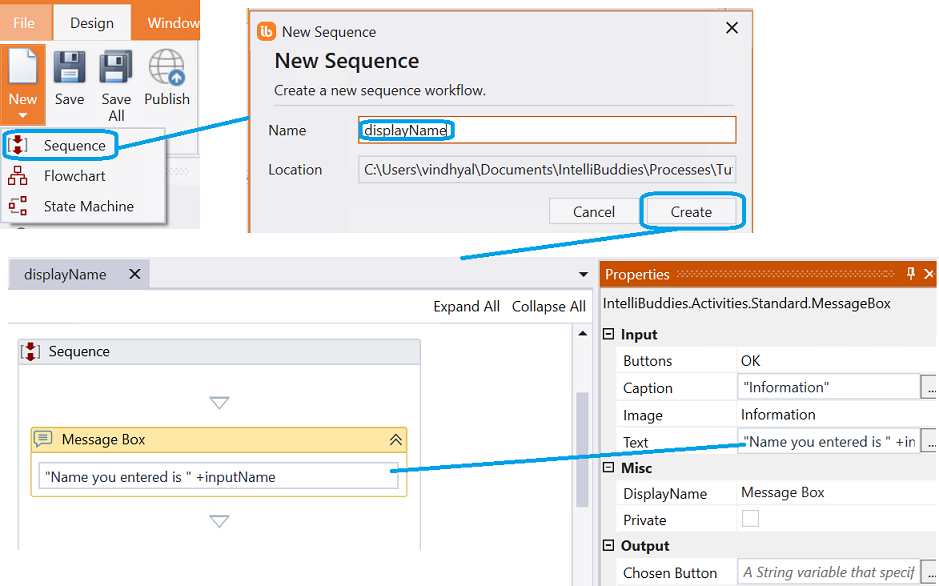Click the Expand All link
Screen dimensions: 939x586
pyautogui.click(x=466, y=306)
